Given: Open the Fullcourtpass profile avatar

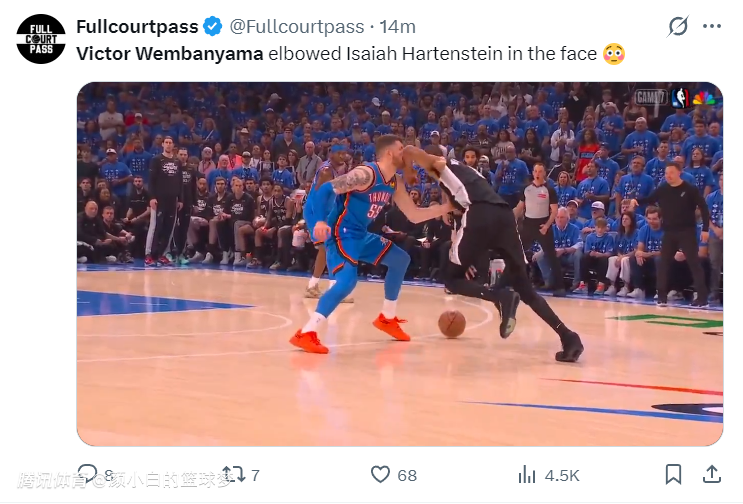Looking at the screenshot, I should pyautogui.click(x=41, y=39).
